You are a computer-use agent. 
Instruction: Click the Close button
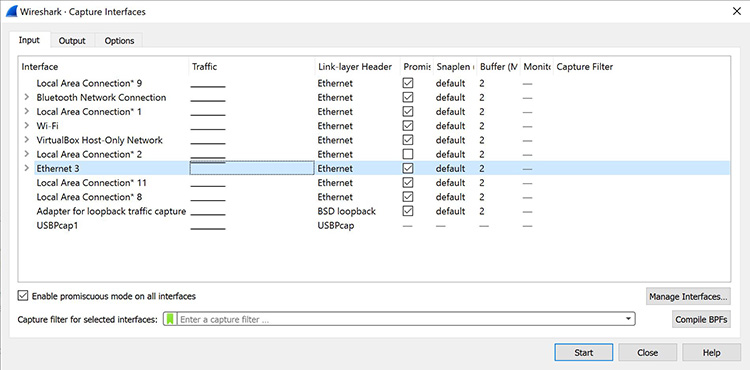[x=648, y=352]
